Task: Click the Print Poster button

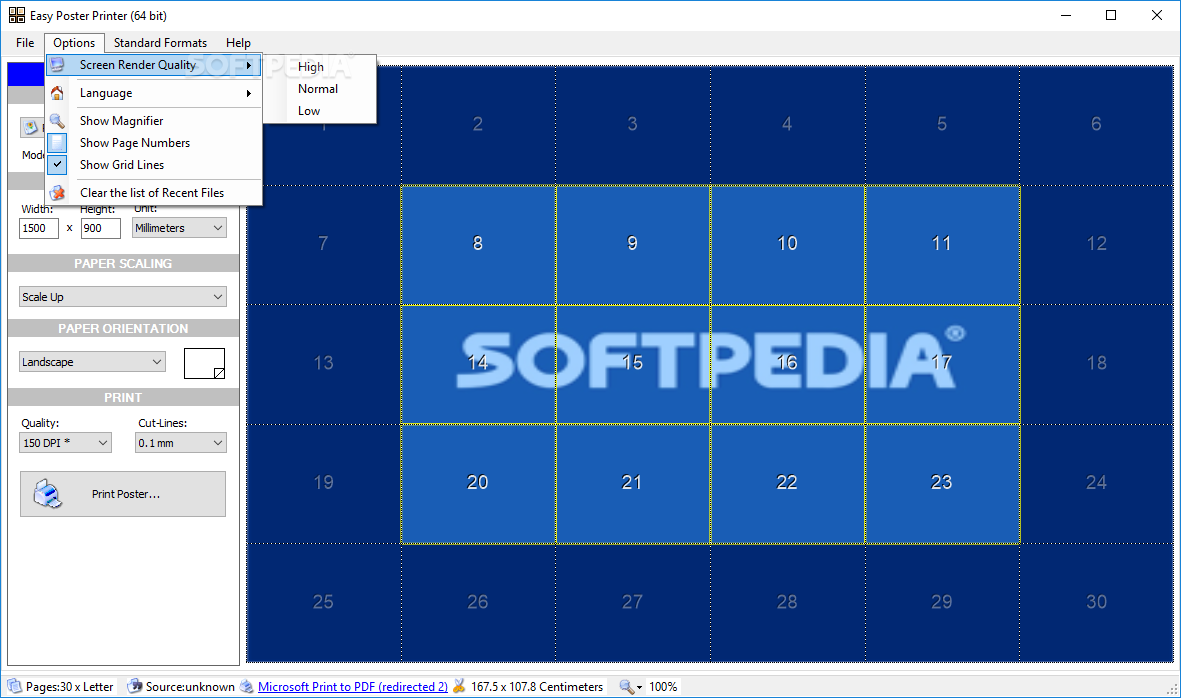Action: [x=123, y=494]
